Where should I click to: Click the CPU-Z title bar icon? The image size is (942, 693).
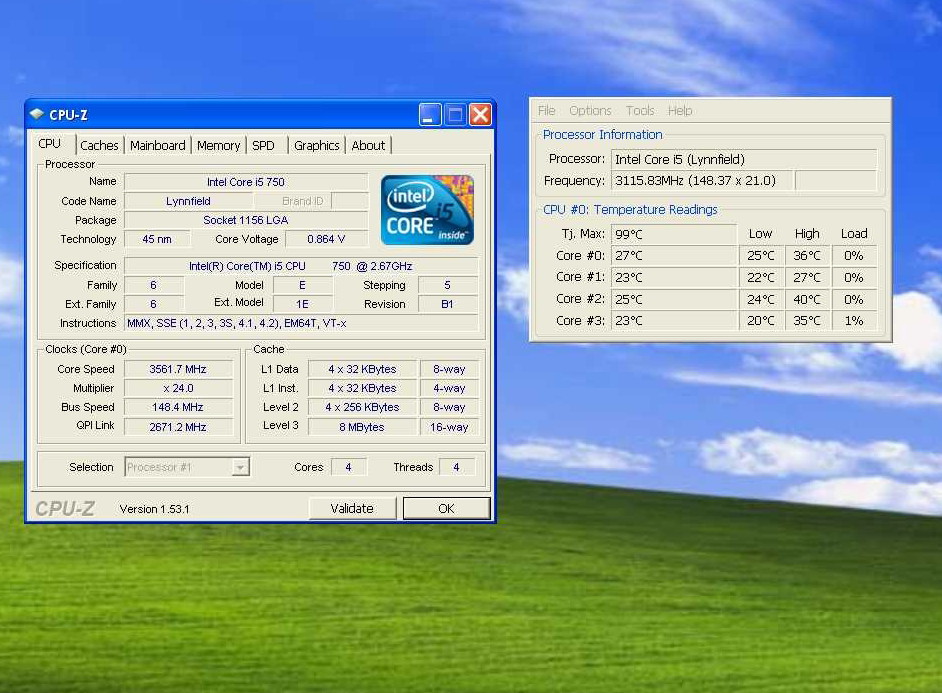click(37, 114)
